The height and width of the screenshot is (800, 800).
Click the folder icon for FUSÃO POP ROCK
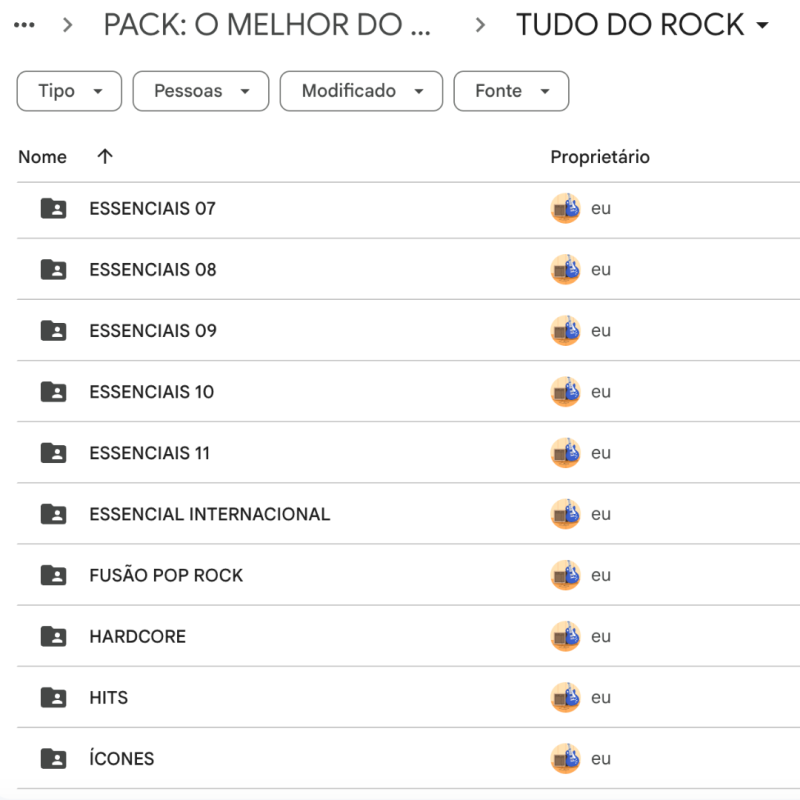(x=53, y=575)
